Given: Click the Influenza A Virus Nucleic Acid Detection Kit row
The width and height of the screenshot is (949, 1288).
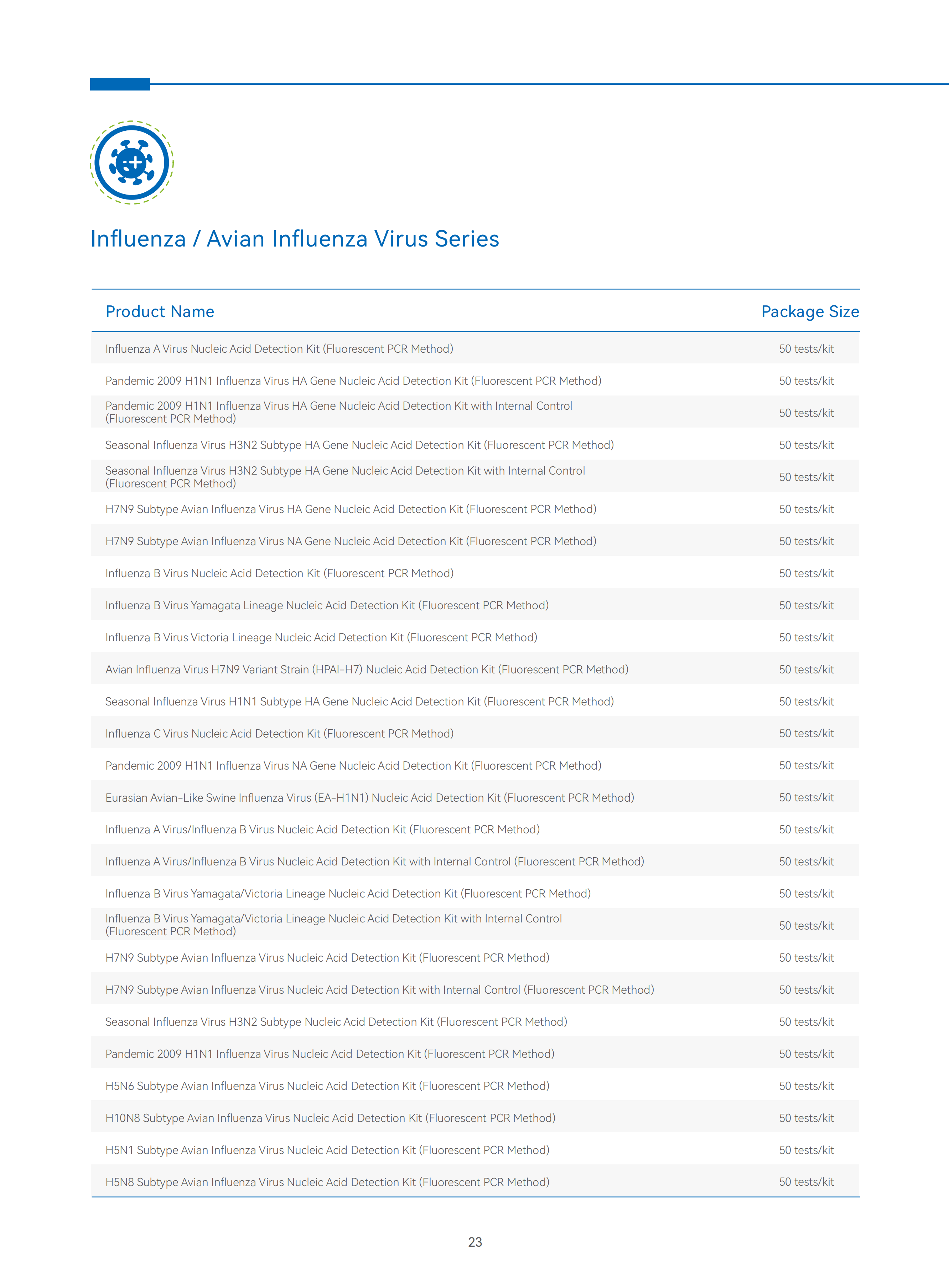Looking at the screenshot, I should coord(475,349).
